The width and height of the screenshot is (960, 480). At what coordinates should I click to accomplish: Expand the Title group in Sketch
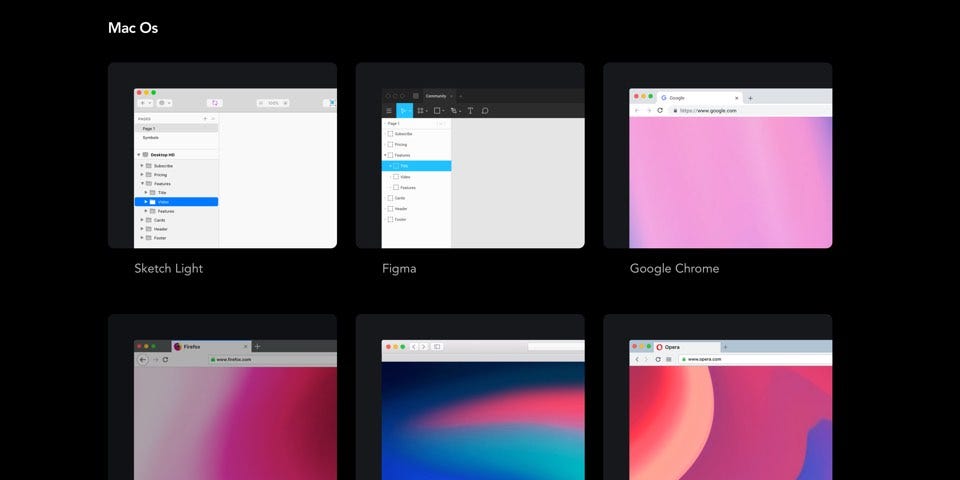[x=146, y=192]
